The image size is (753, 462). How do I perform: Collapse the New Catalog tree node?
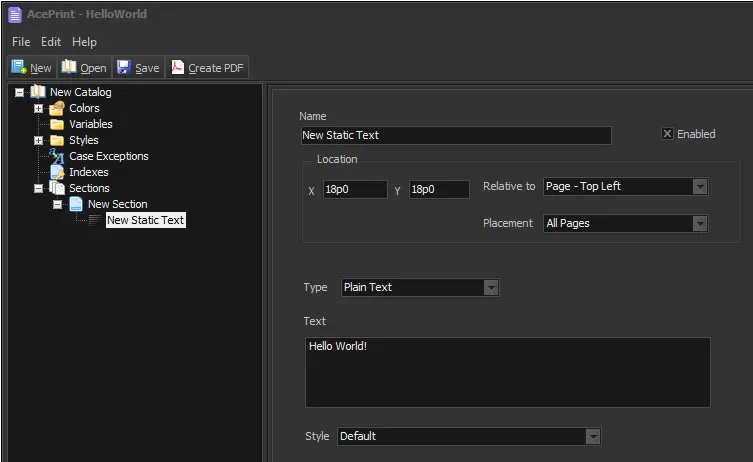(x=19, y=92)
